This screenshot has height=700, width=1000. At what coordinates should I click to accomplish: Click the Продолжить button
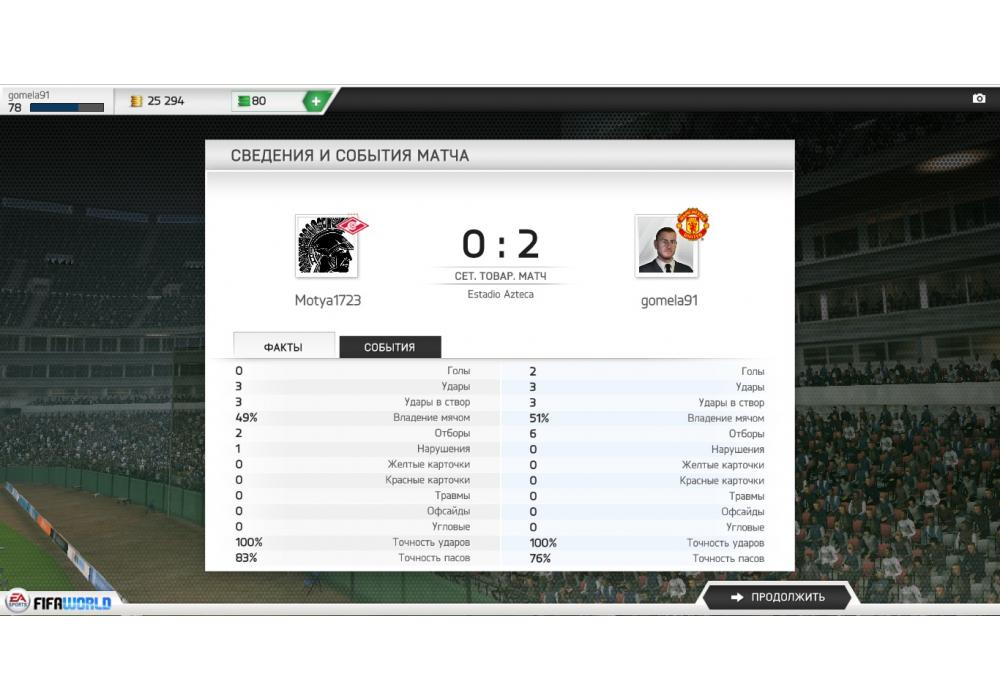(x=778, y=597)
